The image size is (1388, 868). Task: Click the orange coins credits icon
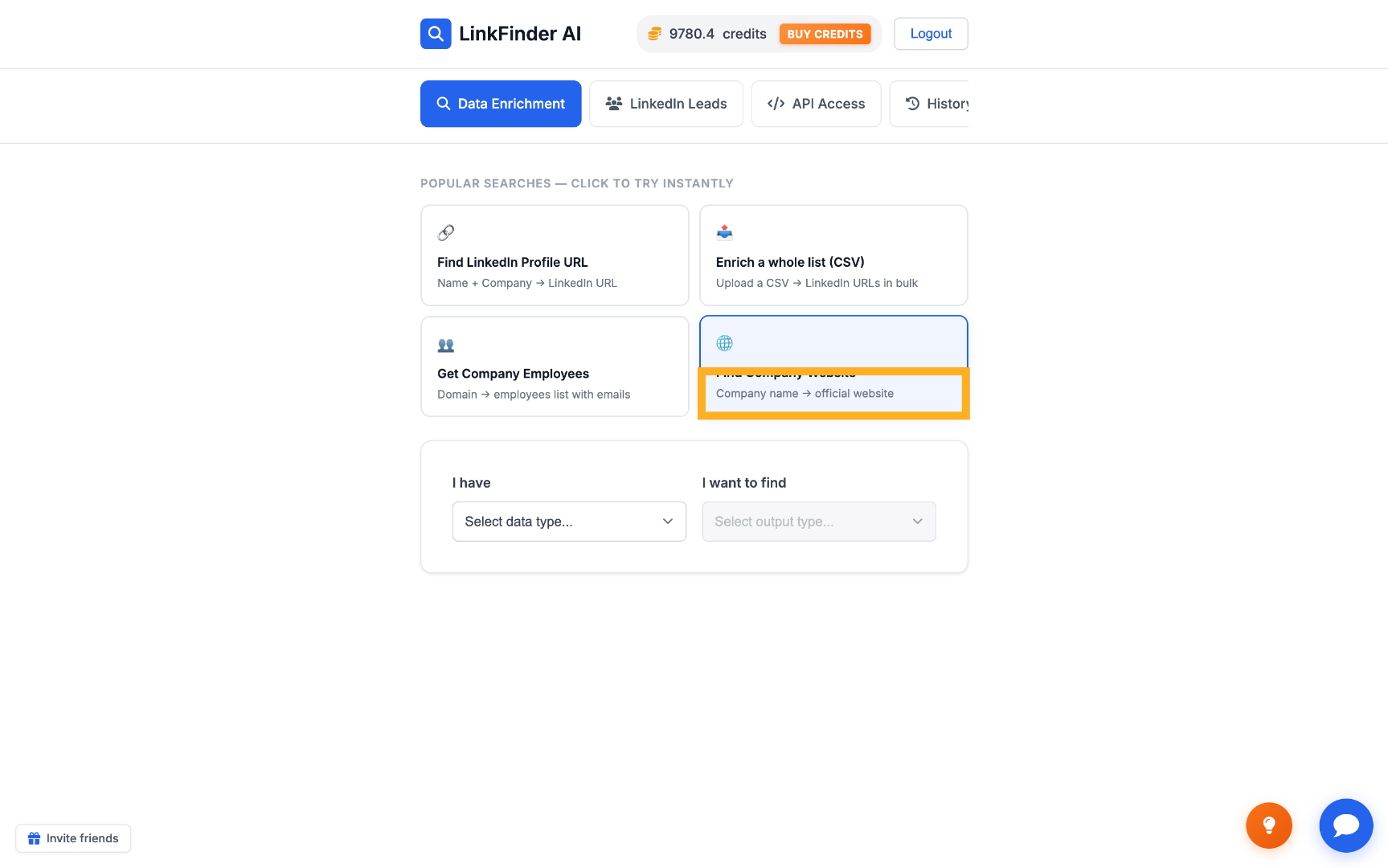coord(655,34)
